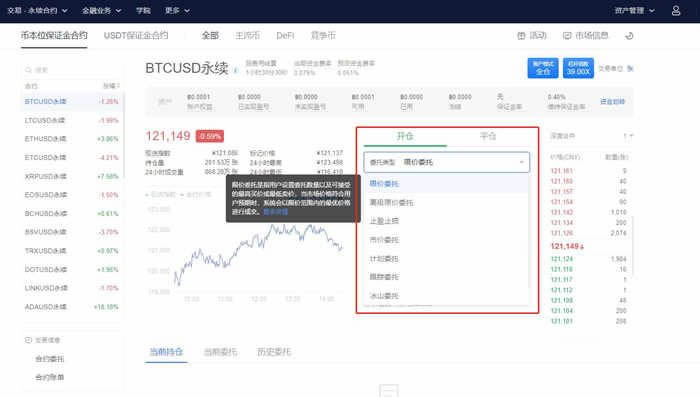
Task: Toggle the trading unit switch icon
Action: pos(630,68)
